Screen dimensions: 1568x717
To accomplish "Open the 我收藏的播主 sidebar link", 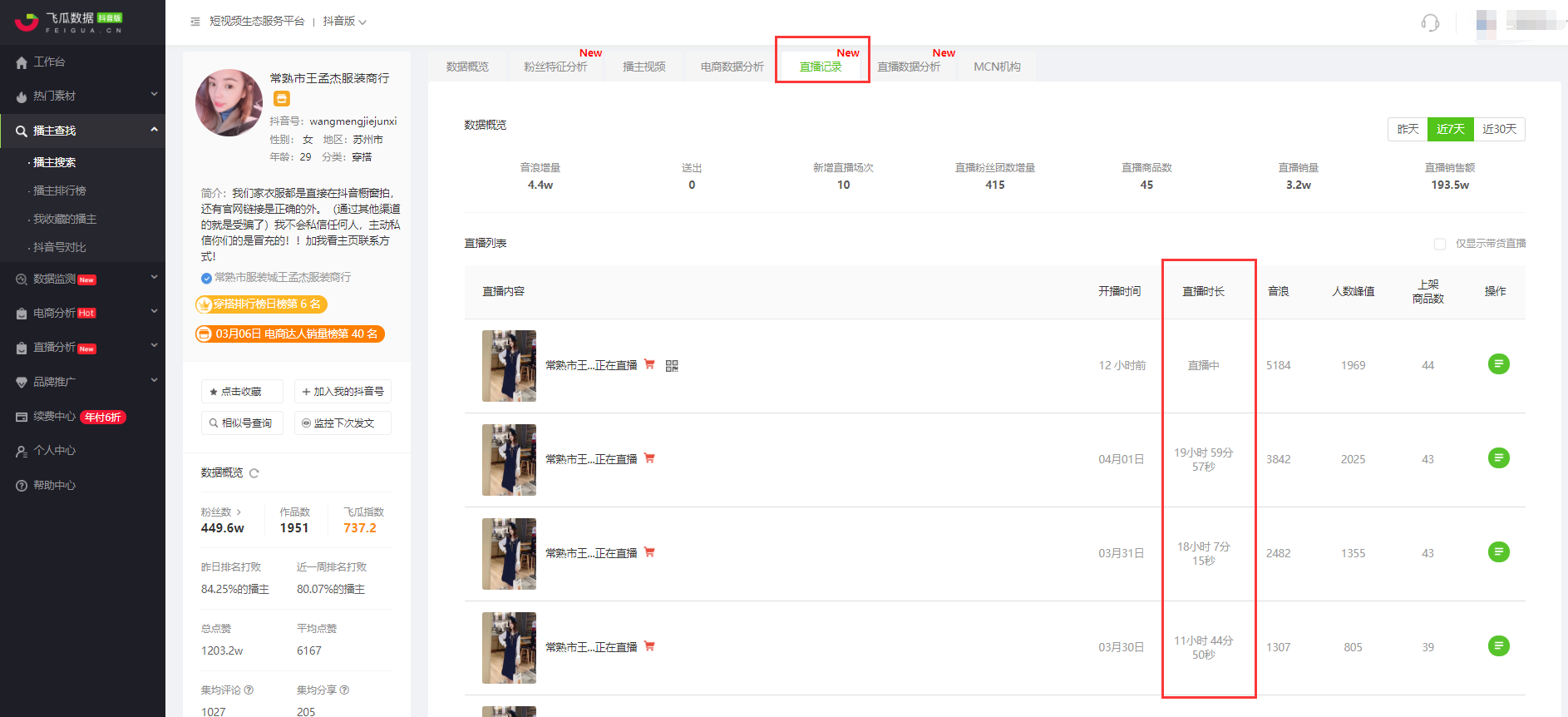I will pos(65,220).
